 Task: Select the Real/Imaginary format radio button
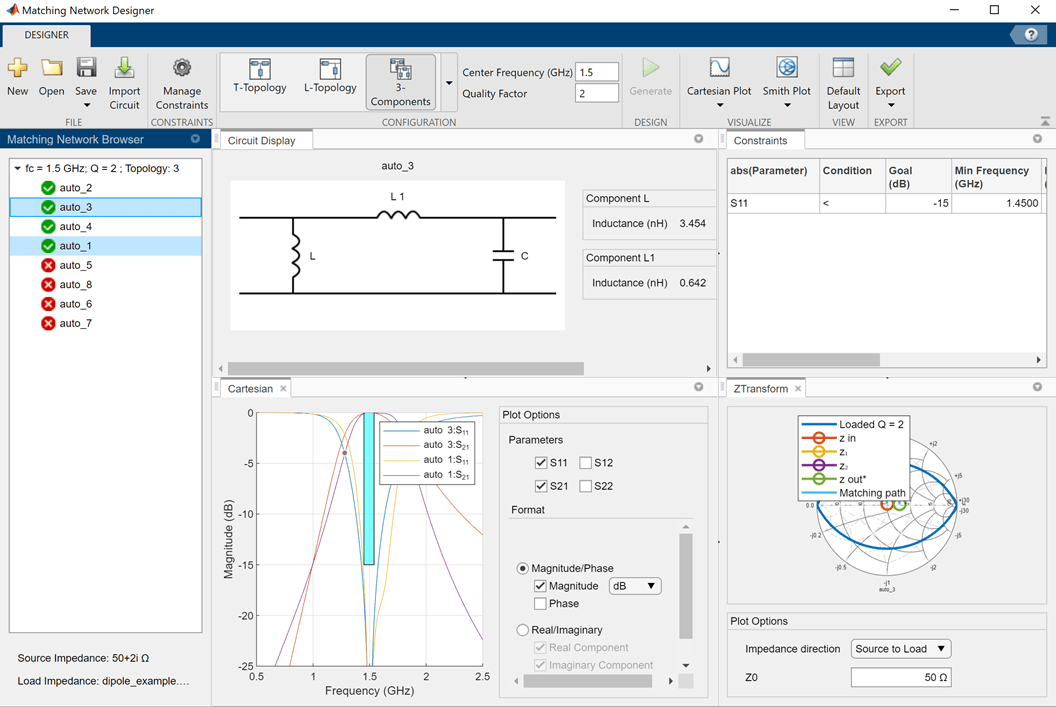point(523,631)
